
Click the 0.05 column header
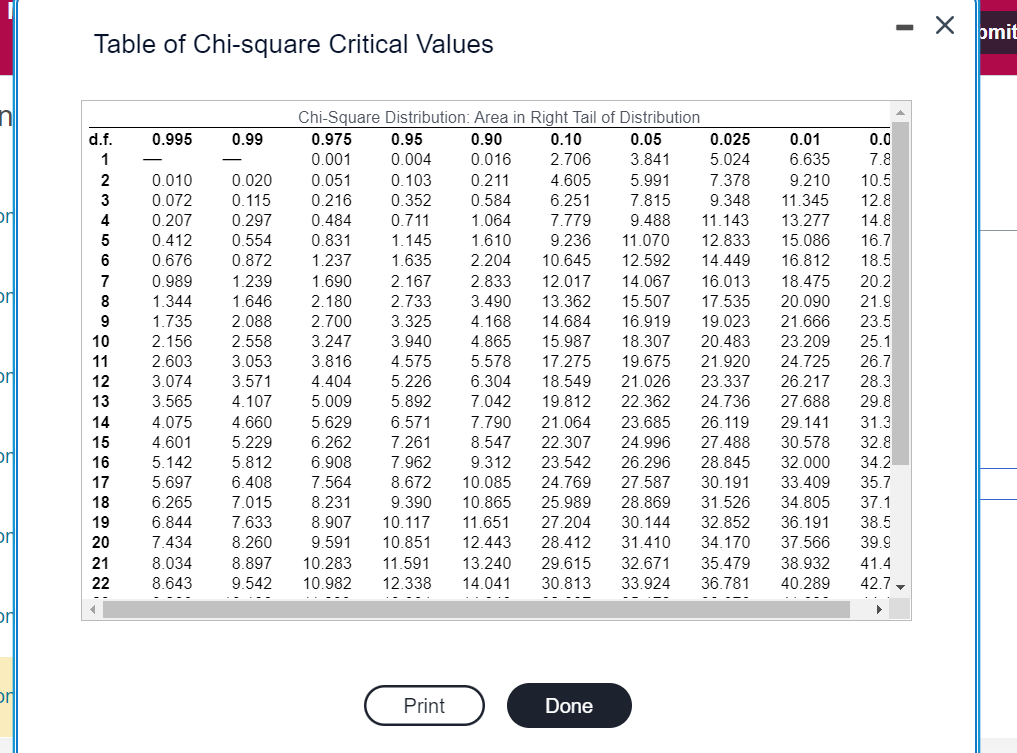(644, 139)
